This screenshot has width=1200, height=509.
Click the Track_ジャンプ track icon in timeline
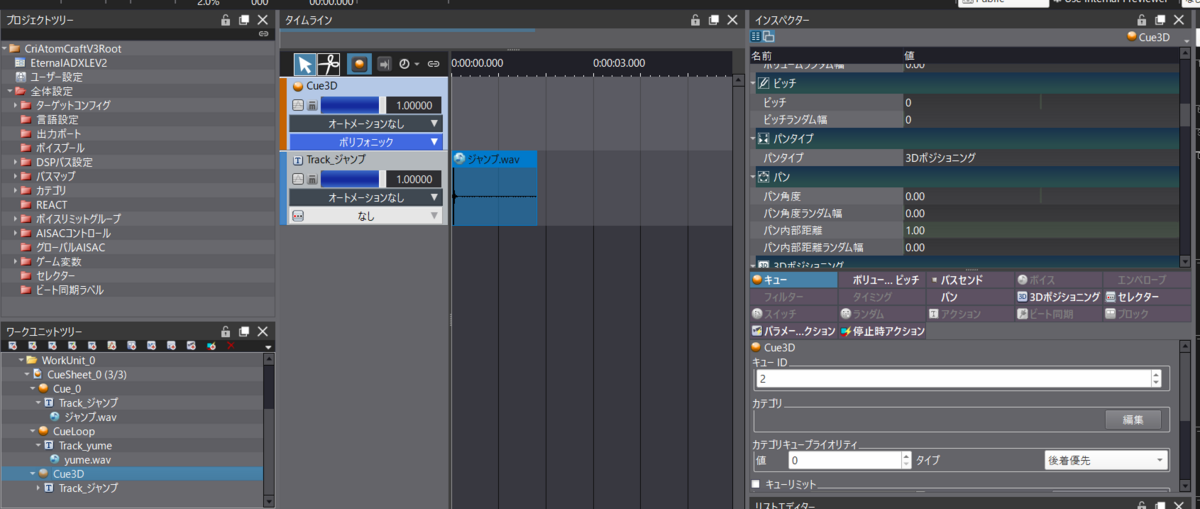pos(298,159)
